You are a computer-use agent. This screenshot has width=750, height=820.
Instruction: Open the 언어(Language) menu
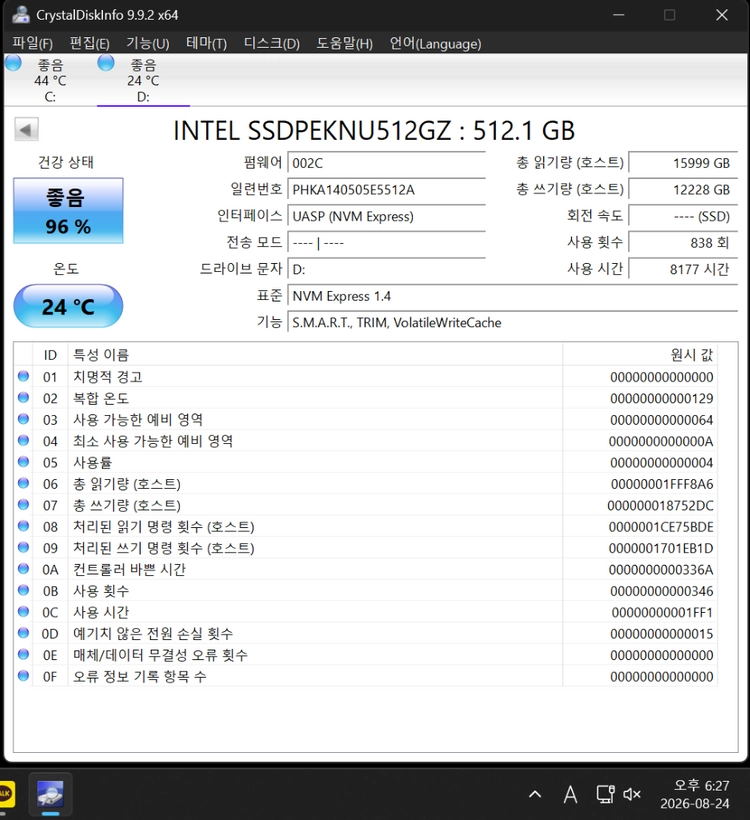coord(435,43)
